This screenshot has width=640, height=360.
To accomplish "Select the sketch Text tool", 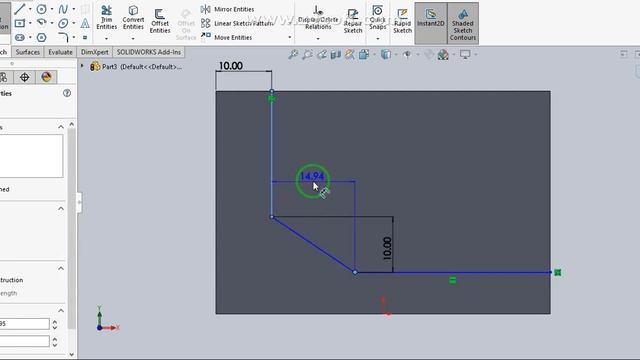I will point(85,23).
